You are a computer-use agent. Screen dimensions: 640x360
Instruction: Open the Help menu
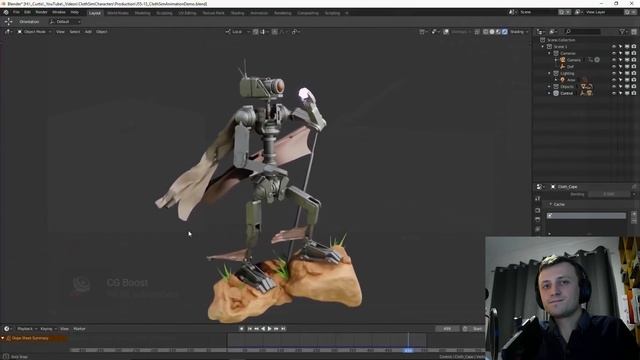pos(75,12)
